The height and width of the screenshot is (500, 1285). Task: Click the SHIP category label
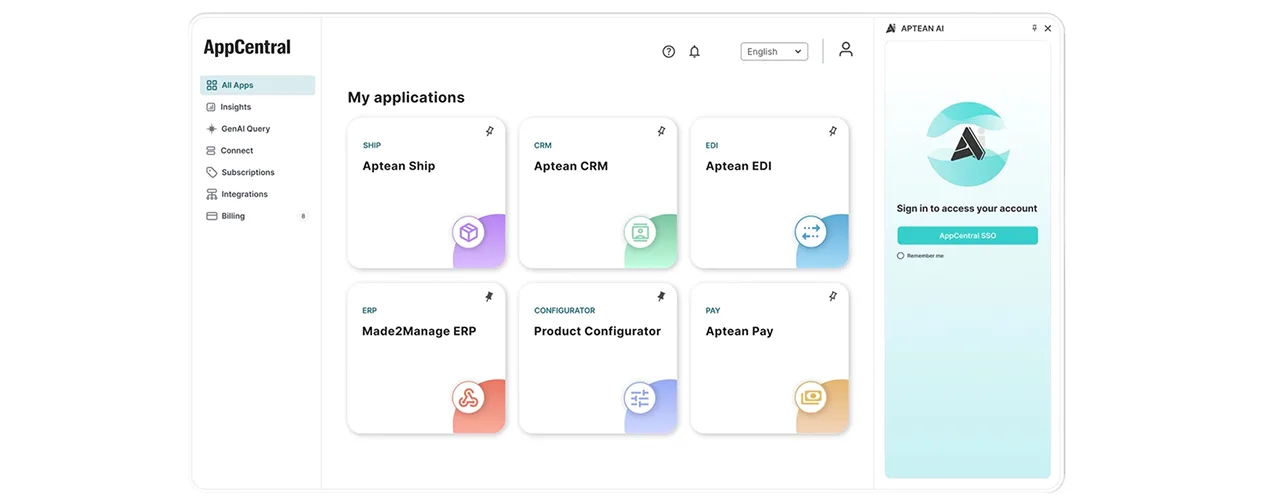click(x=372, y=146)
